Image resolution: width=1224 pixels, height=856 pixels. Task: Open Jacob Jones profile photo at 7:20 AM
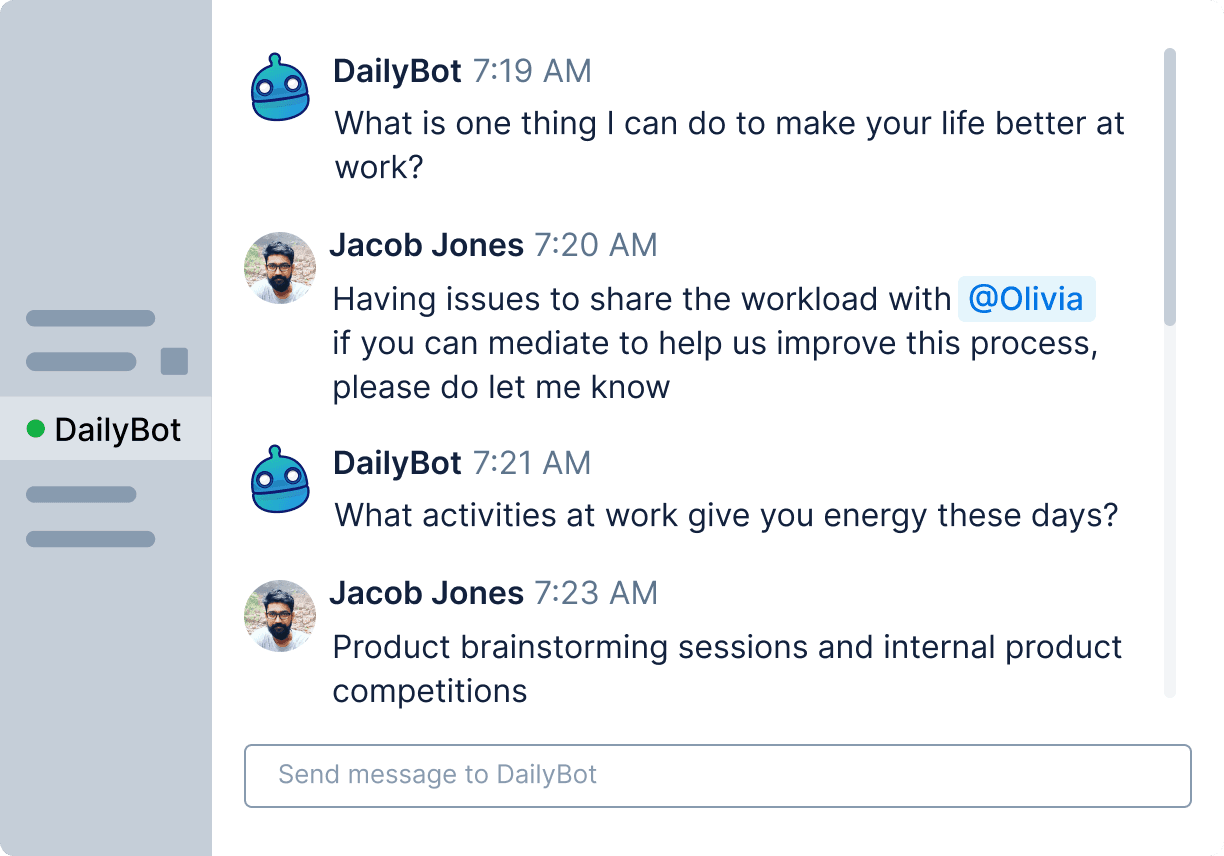pyautogui.click(x=280, y=268)
